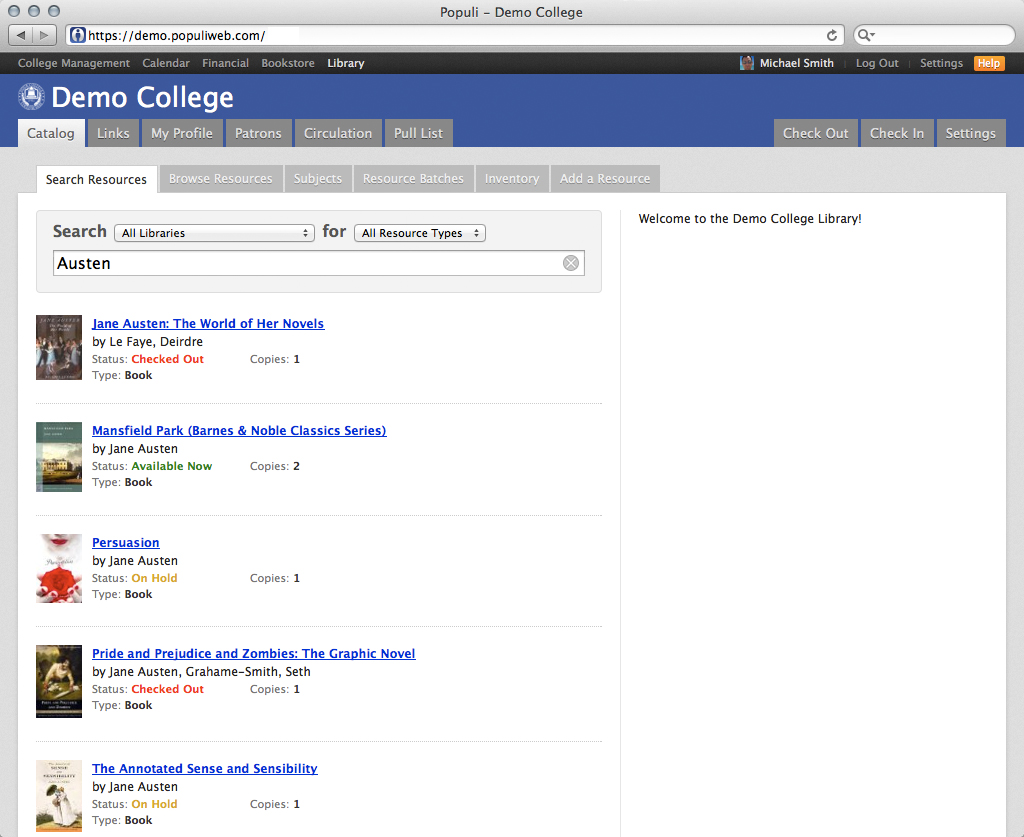1024x837 pixels.
Task: Switch to the Catalog tab
Action: click(x=51, y=133)
